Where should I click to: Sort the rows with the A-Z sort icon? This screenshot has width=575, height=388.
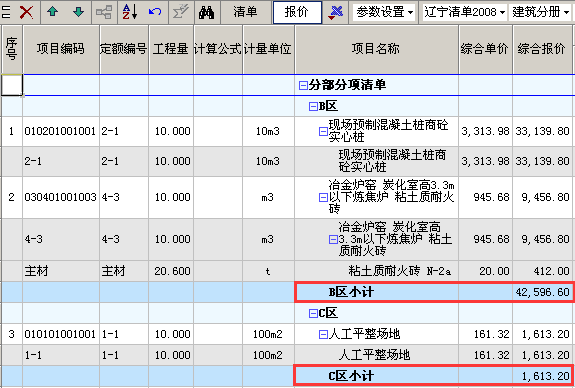[x=130, y=12]
